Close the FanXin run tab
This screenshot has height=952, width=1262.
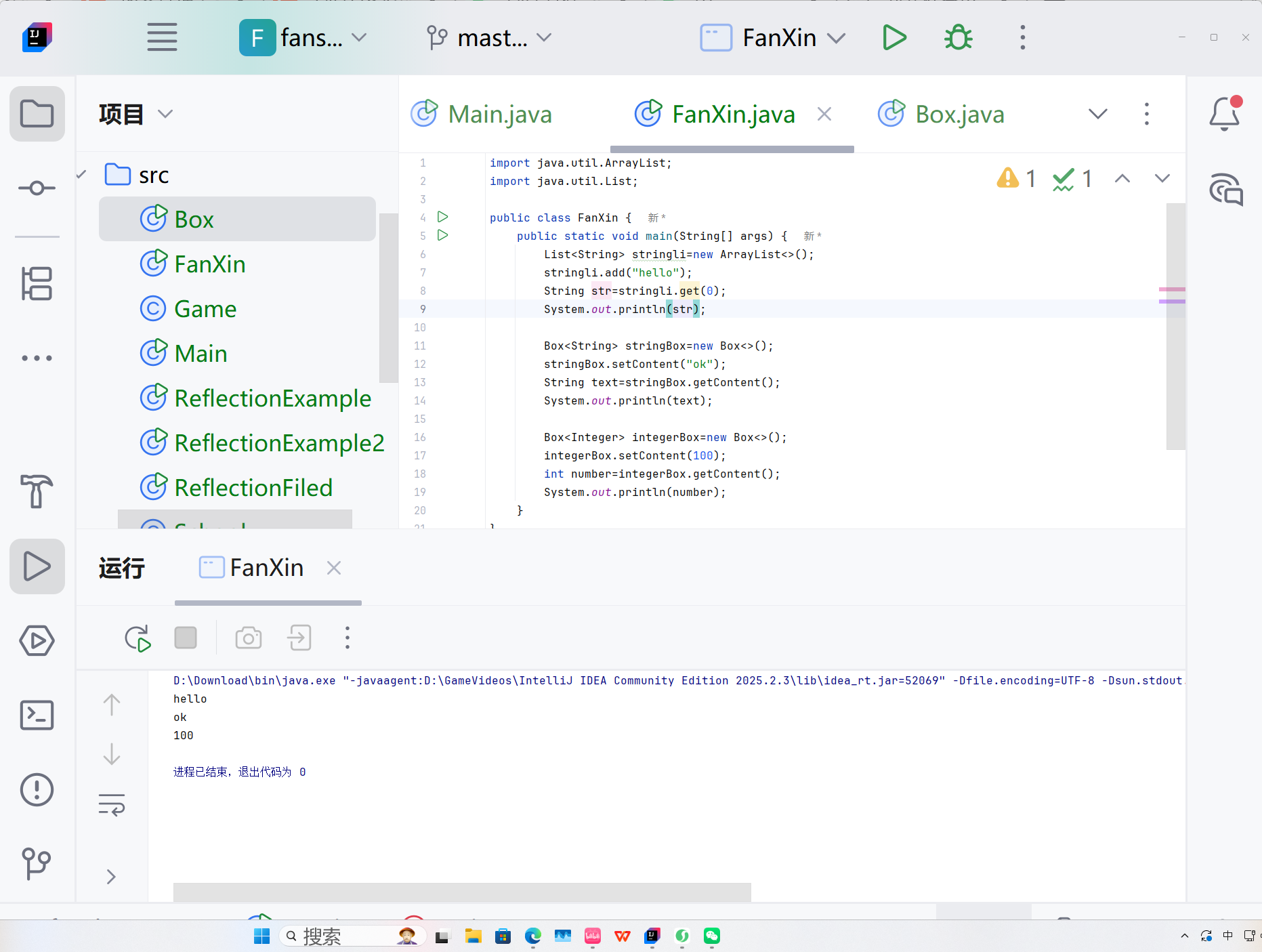point(334,568)
